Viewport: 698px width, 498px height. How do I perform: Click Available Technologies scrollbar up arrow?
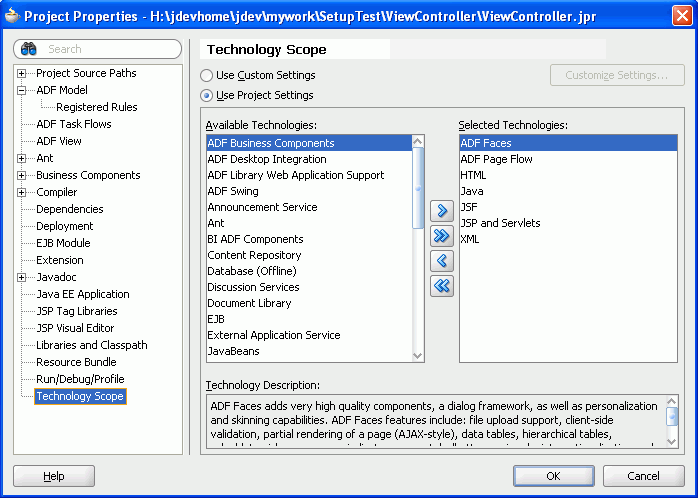point(418,142)
